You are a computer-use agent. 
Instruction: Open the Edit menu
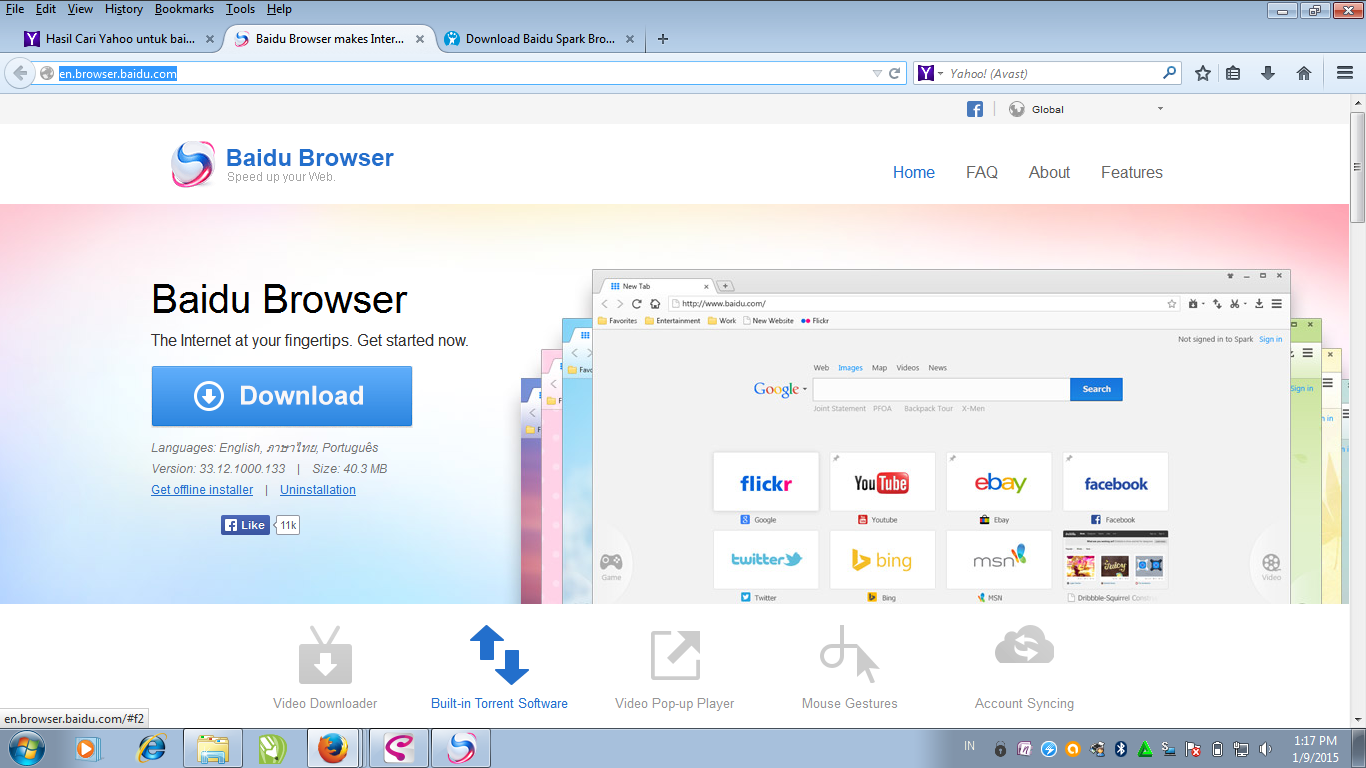coord(46,9)
